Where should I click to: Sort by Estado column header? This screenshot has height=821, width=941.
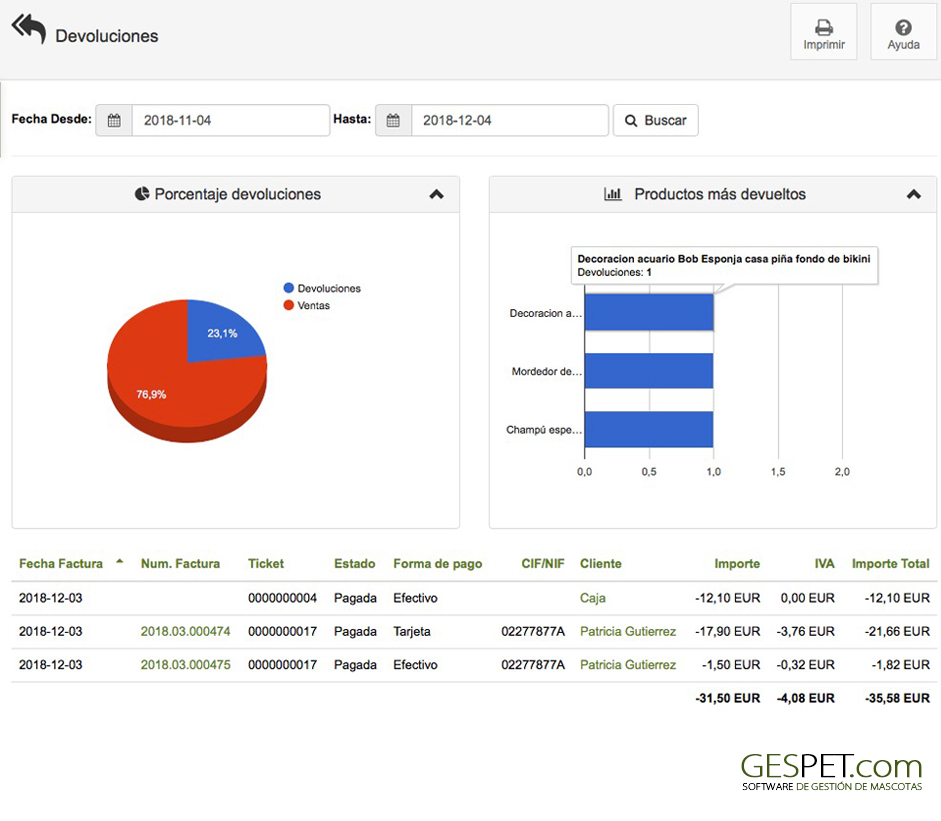coord(355,564)
